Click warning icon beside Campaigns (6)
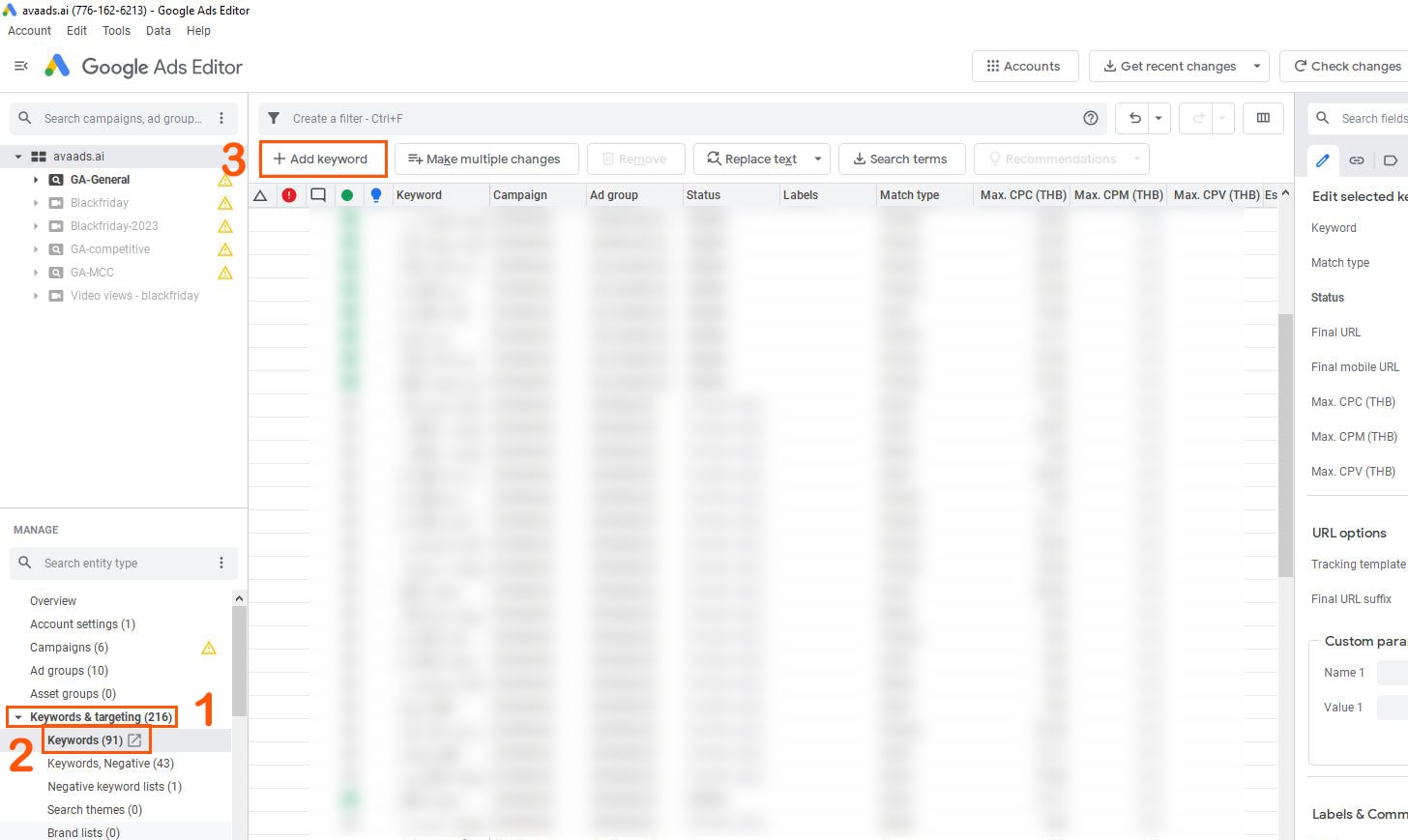The width and height of the screenshot is (1408, 840). 209,648
